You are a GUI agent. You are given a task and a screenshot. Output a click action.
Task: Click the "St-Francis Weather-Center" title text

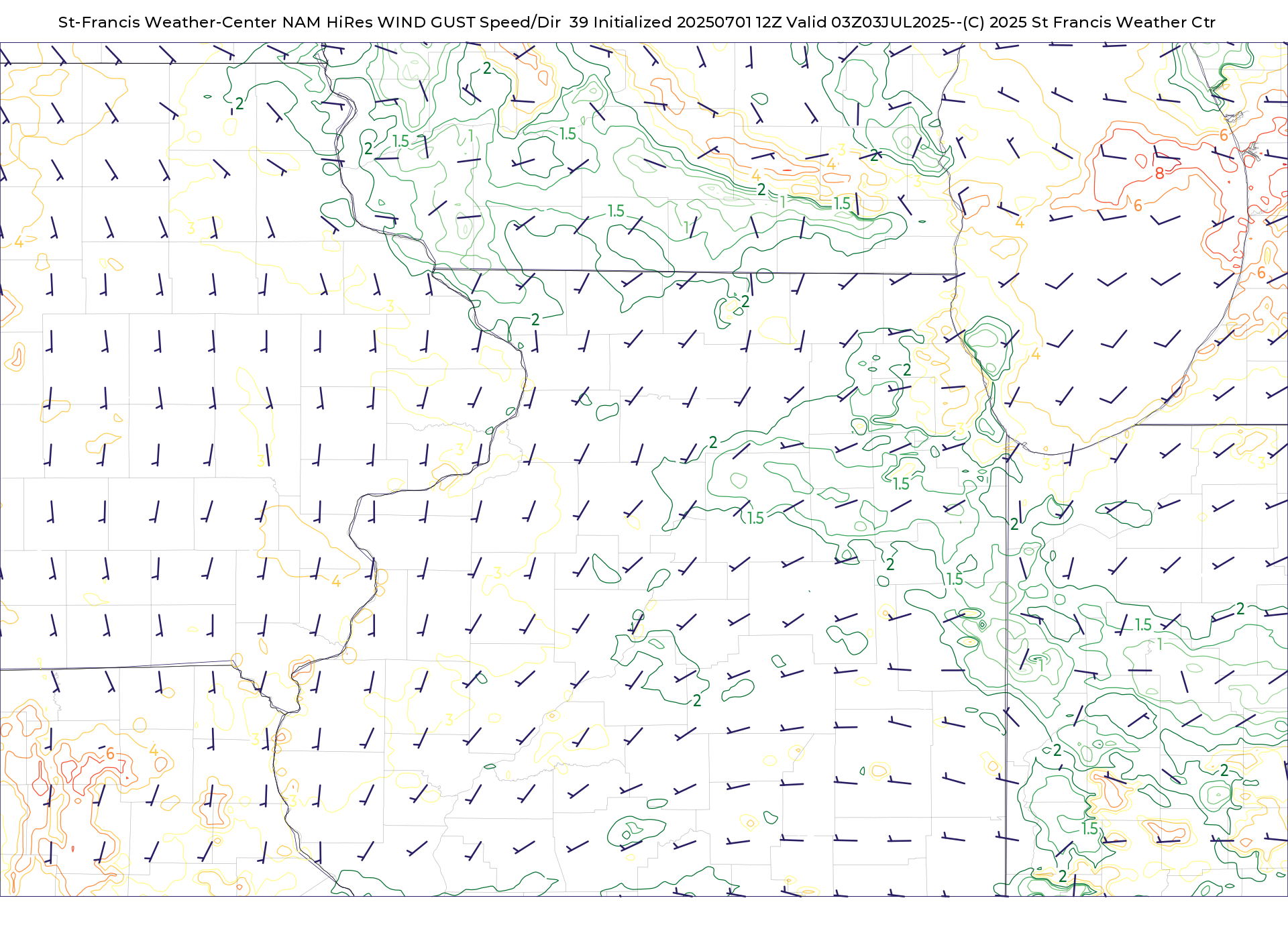pyautogui.click(x=168, y=22)
